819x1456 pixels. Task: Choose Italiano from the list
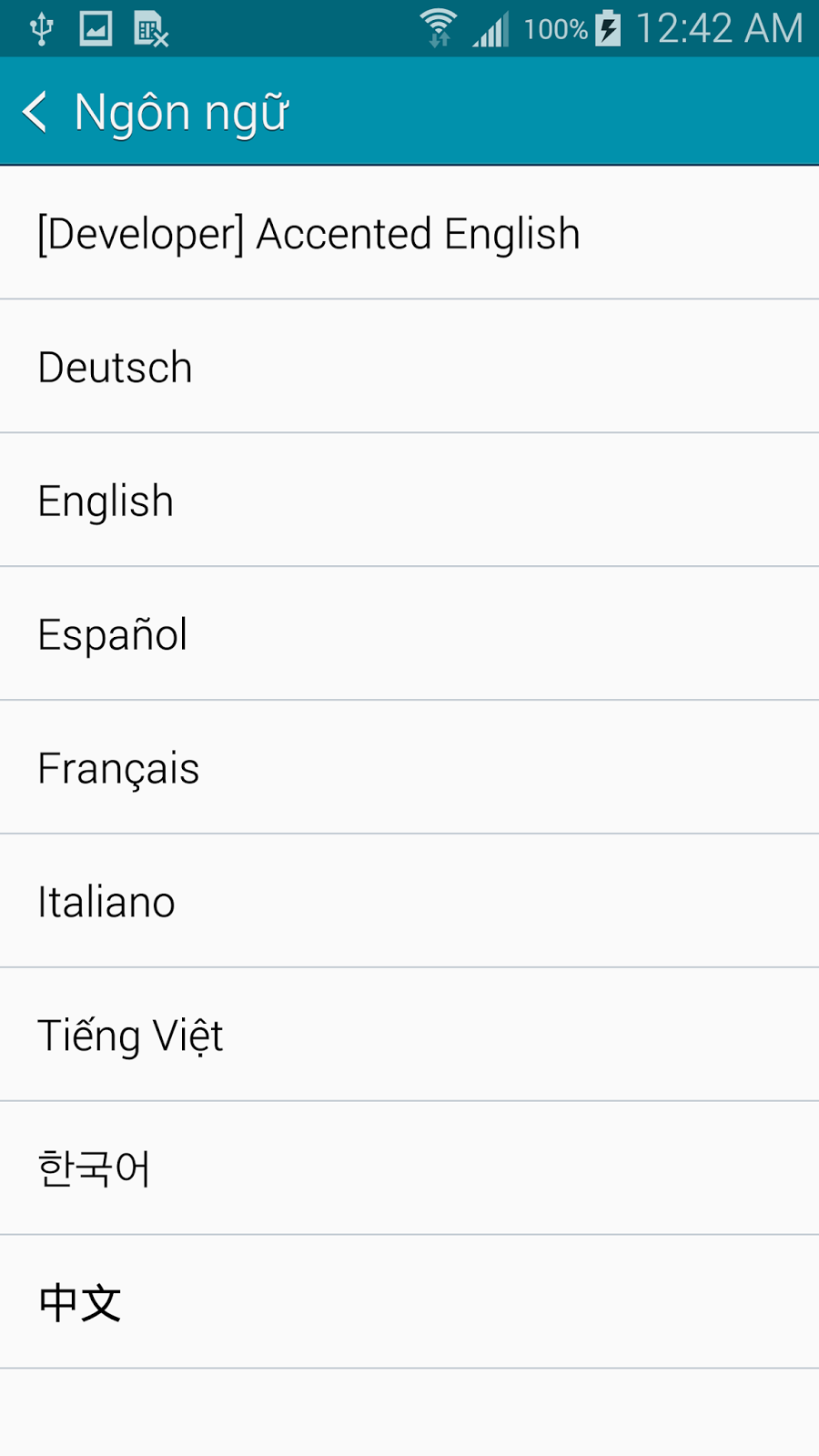(x=106, y=903)
